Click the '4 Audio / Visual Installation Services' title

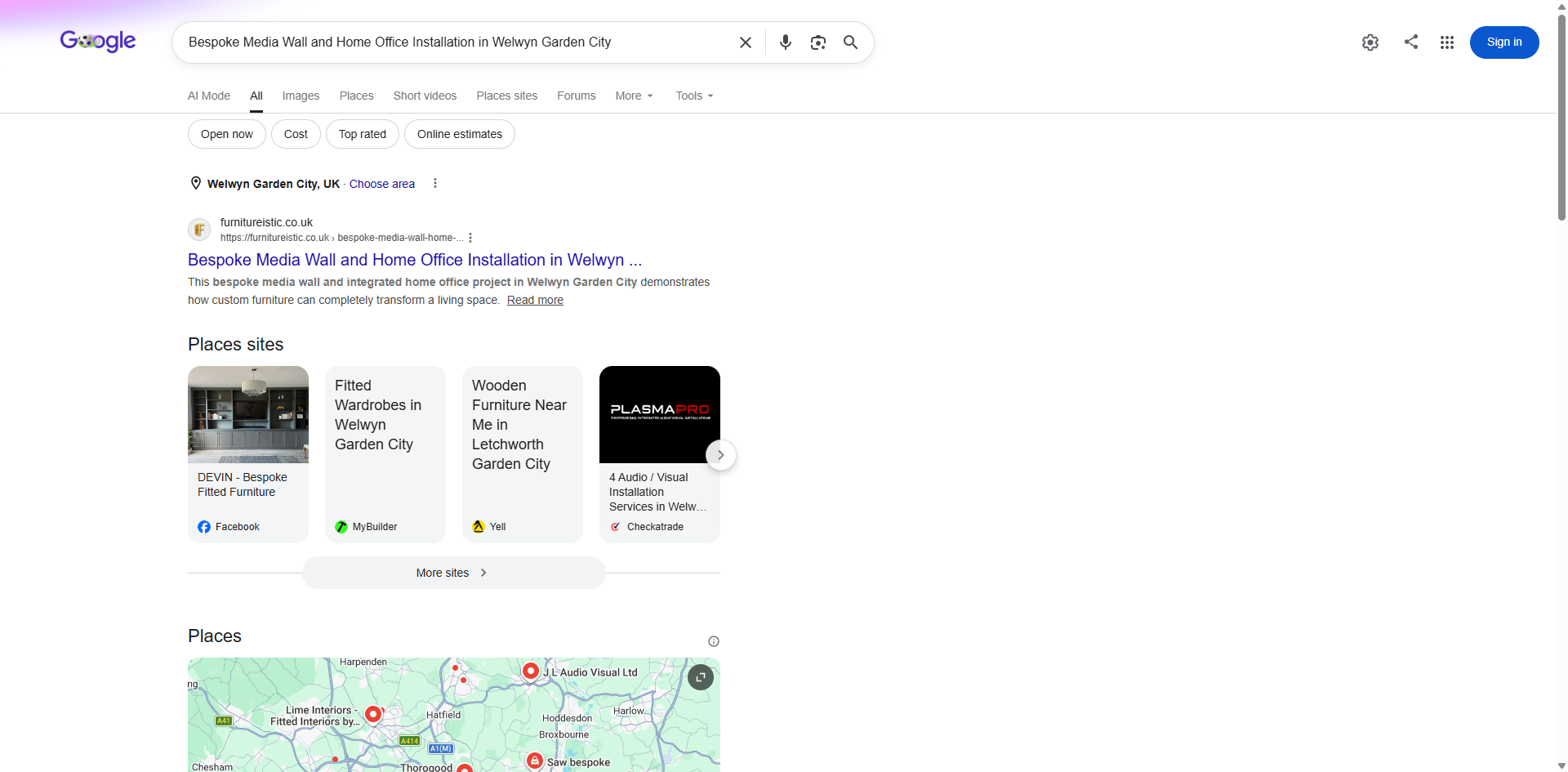(657, 492)
